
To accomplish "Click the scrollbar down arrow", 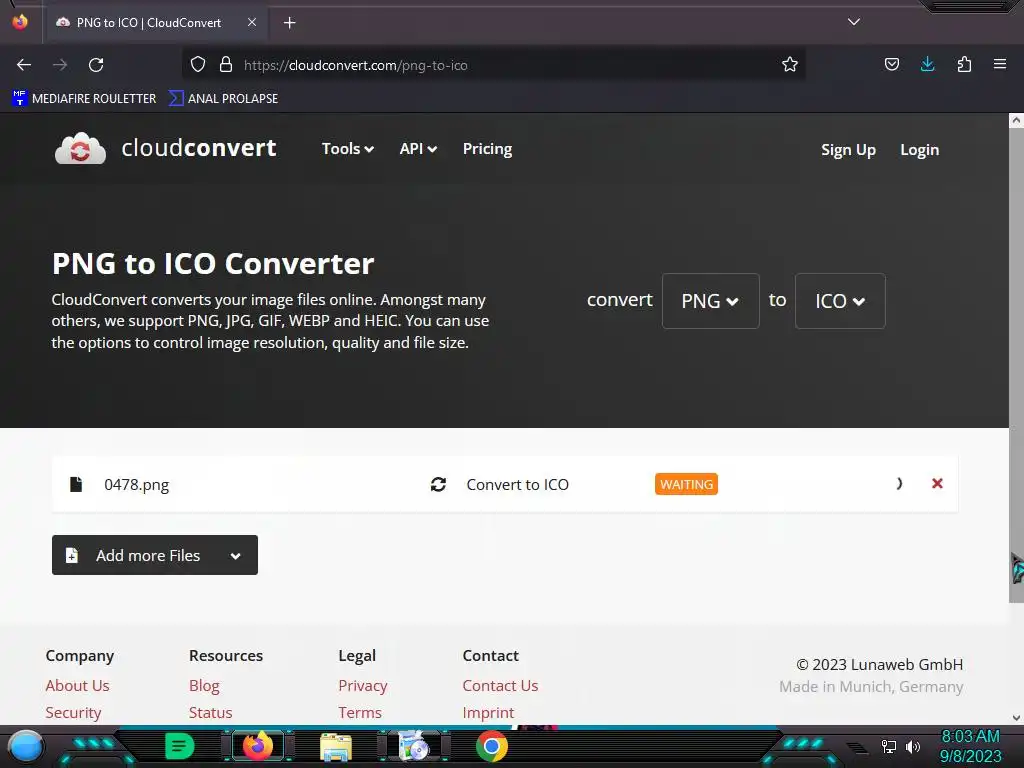I will click(1016, 718).
